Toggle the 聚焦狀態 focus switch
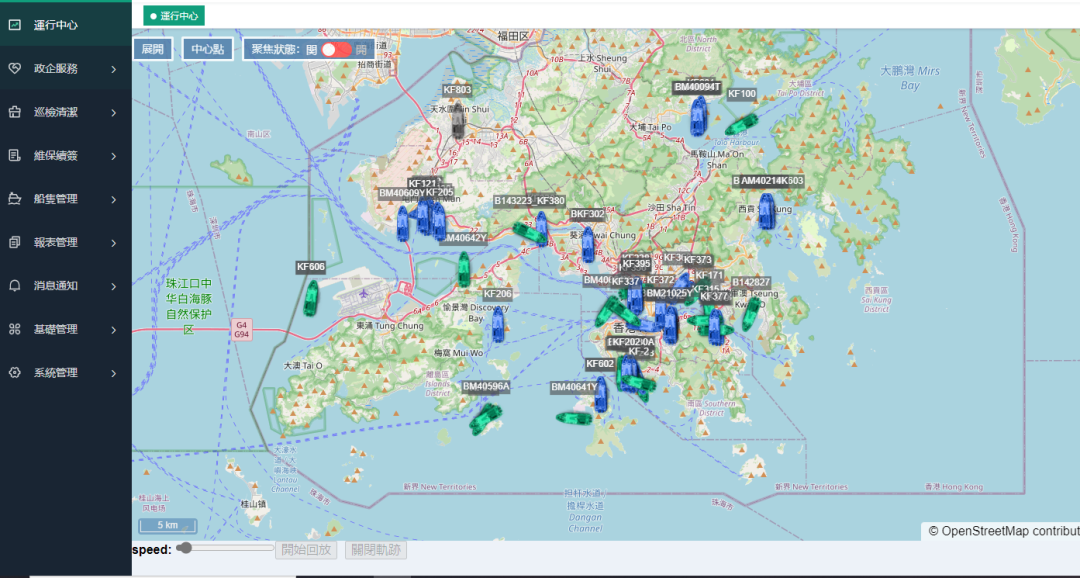Image resolution: width=1080 pixels, height=578 pixels. click(x=336, y=49)
